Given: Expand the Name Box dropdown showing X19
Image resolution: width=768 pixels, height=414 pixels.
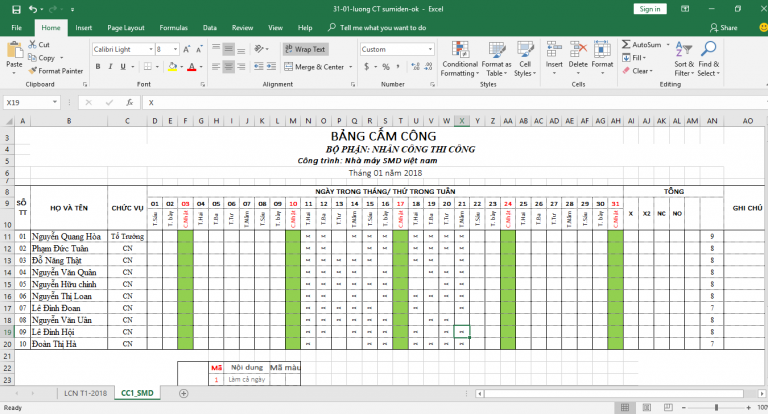Looking at the screenshot, I should (55, 102).
